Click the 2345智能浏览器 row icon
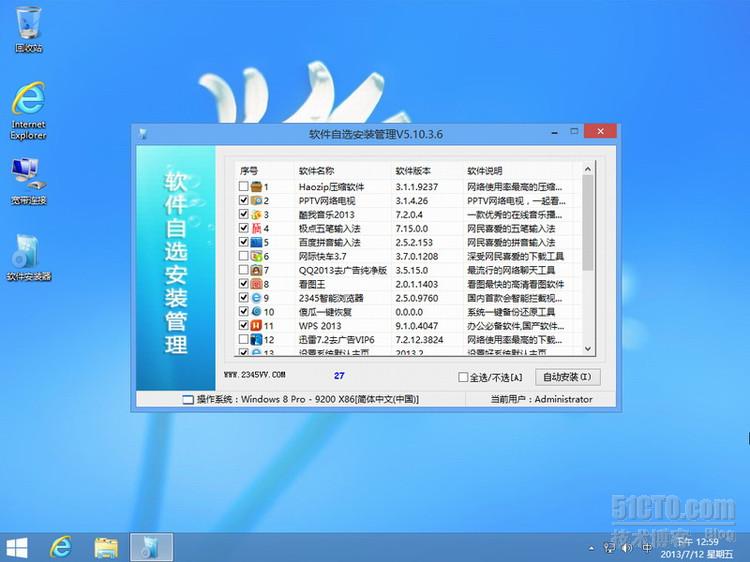 [256, 298]
